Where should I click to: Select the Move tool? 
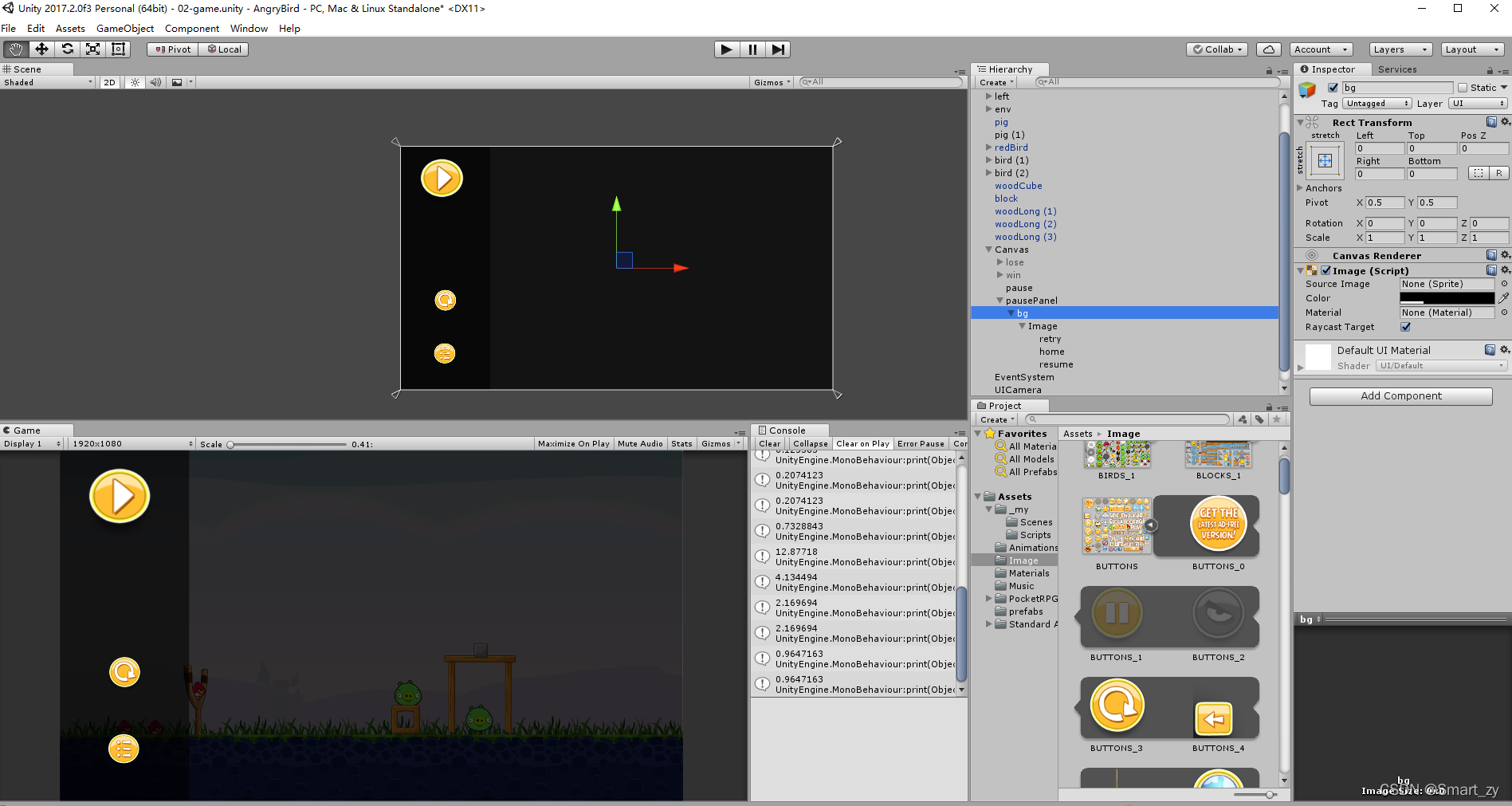click(41, 49)
